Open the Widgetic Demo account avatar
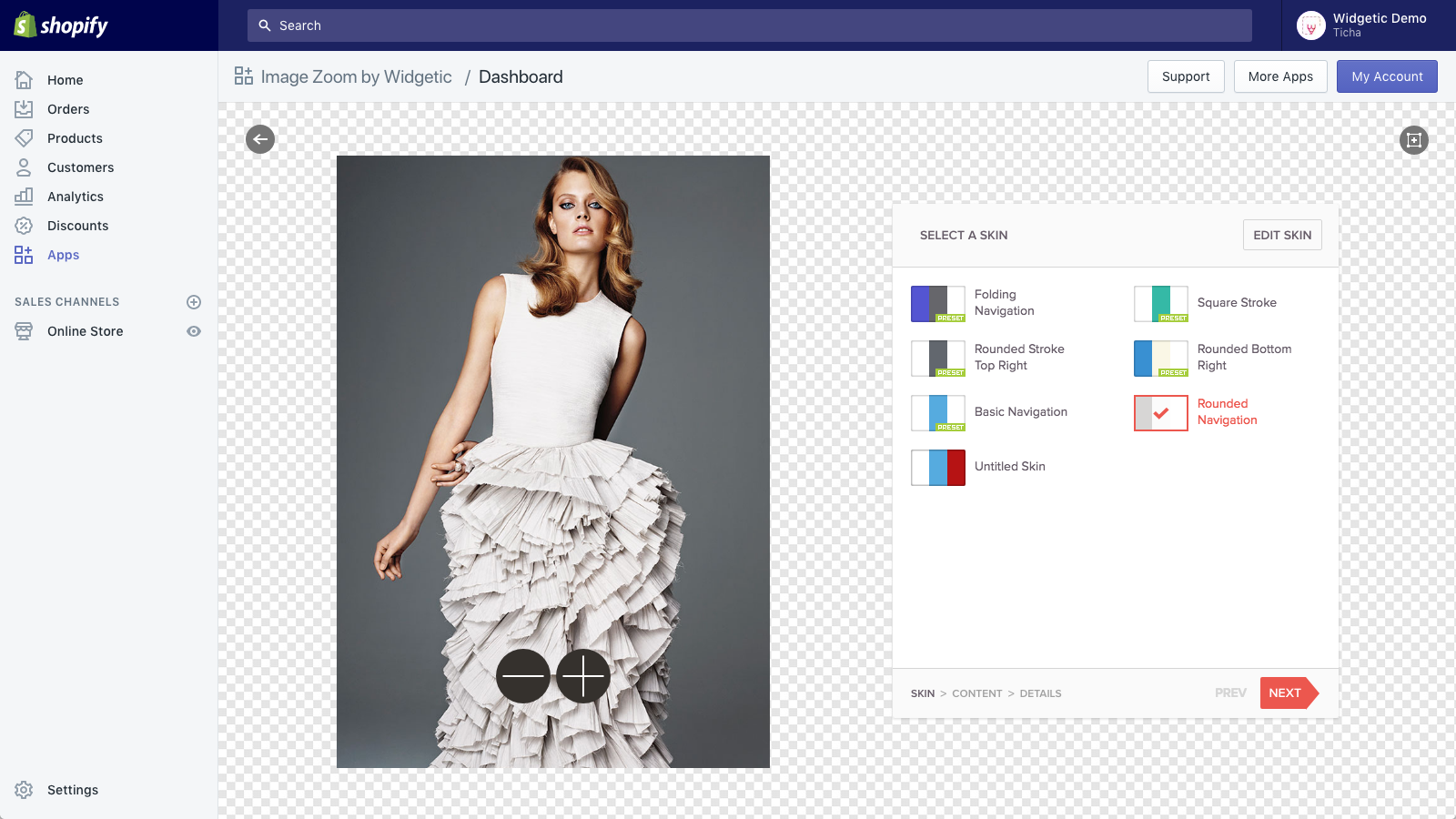This screenshot has height=819, width=1456. [1310, 25]
